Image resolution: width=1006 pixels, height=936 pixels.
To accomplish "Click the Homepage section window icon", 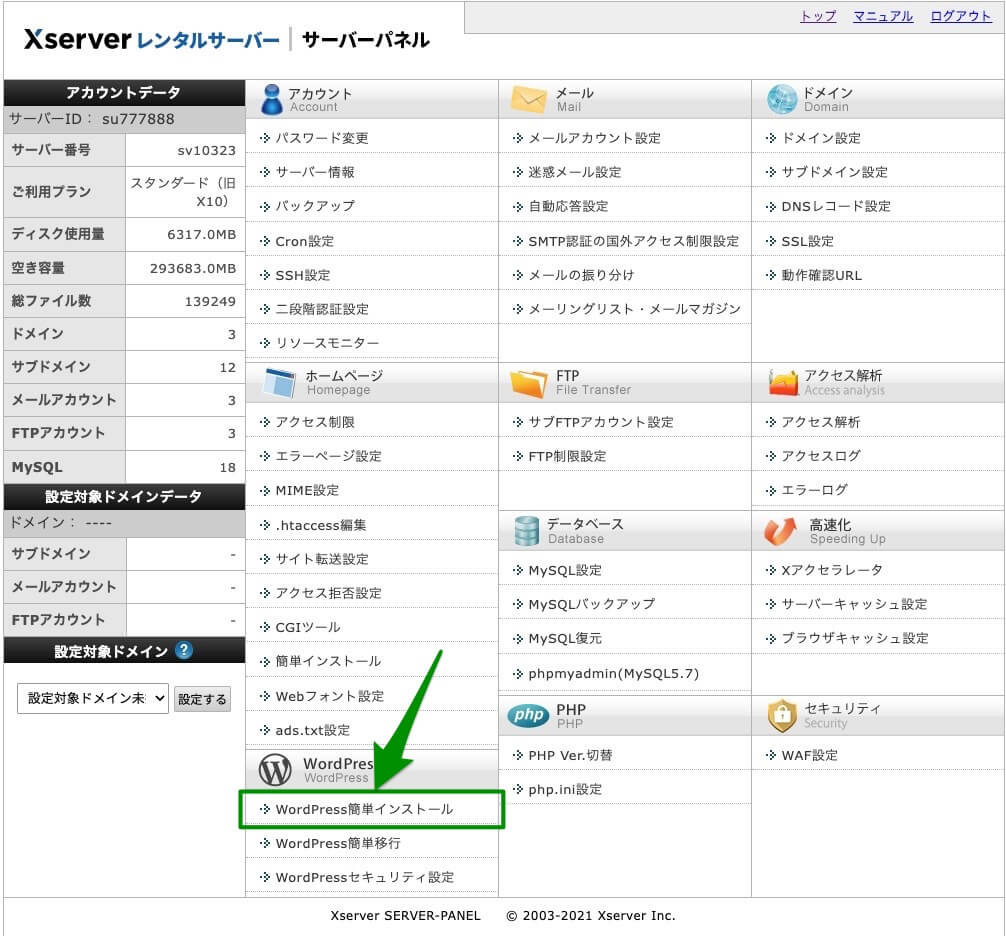I will pos(280,383).
